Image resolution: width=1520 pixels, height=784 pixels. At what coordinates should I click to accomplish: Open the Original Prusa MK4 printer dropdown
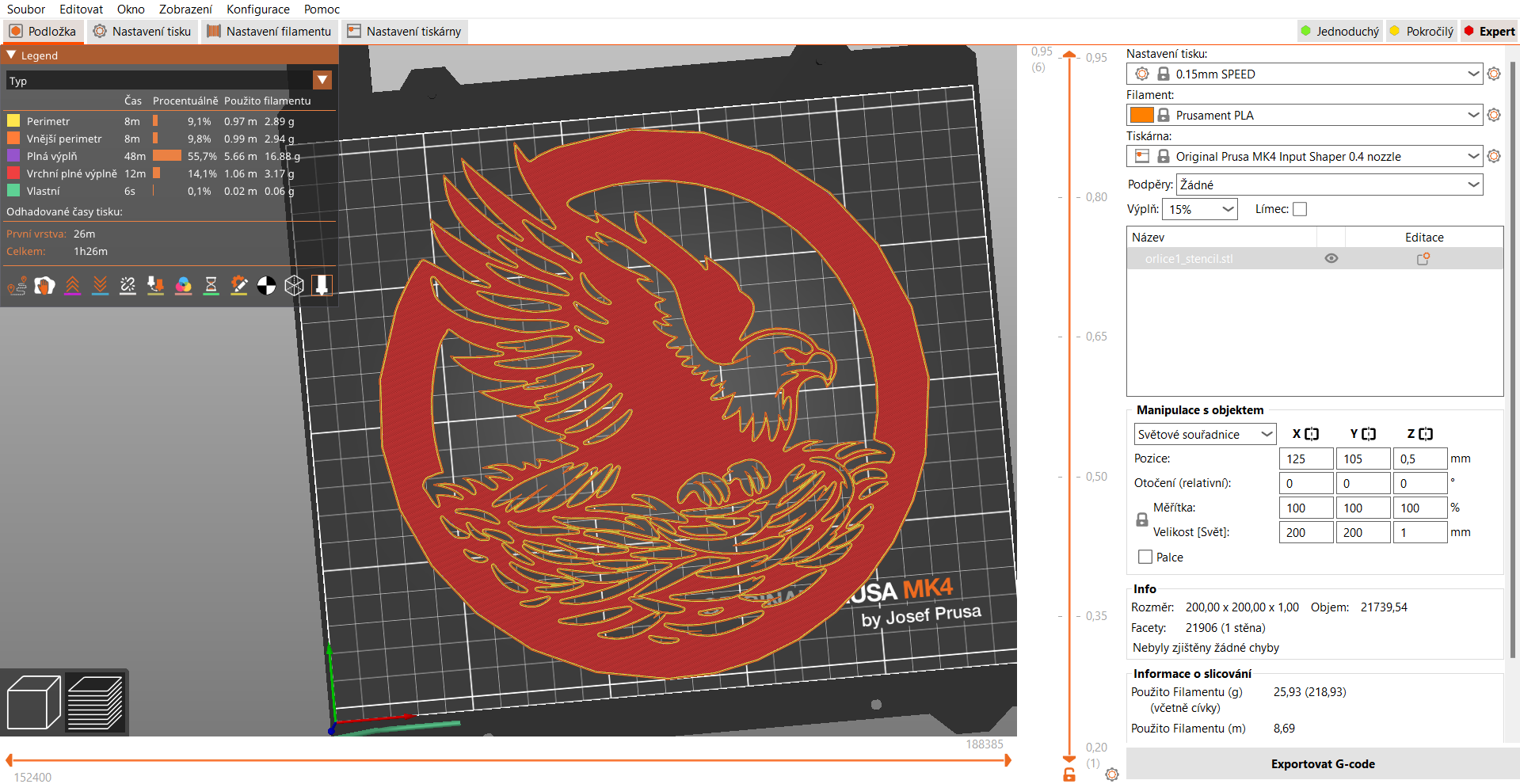point(1304,156)
